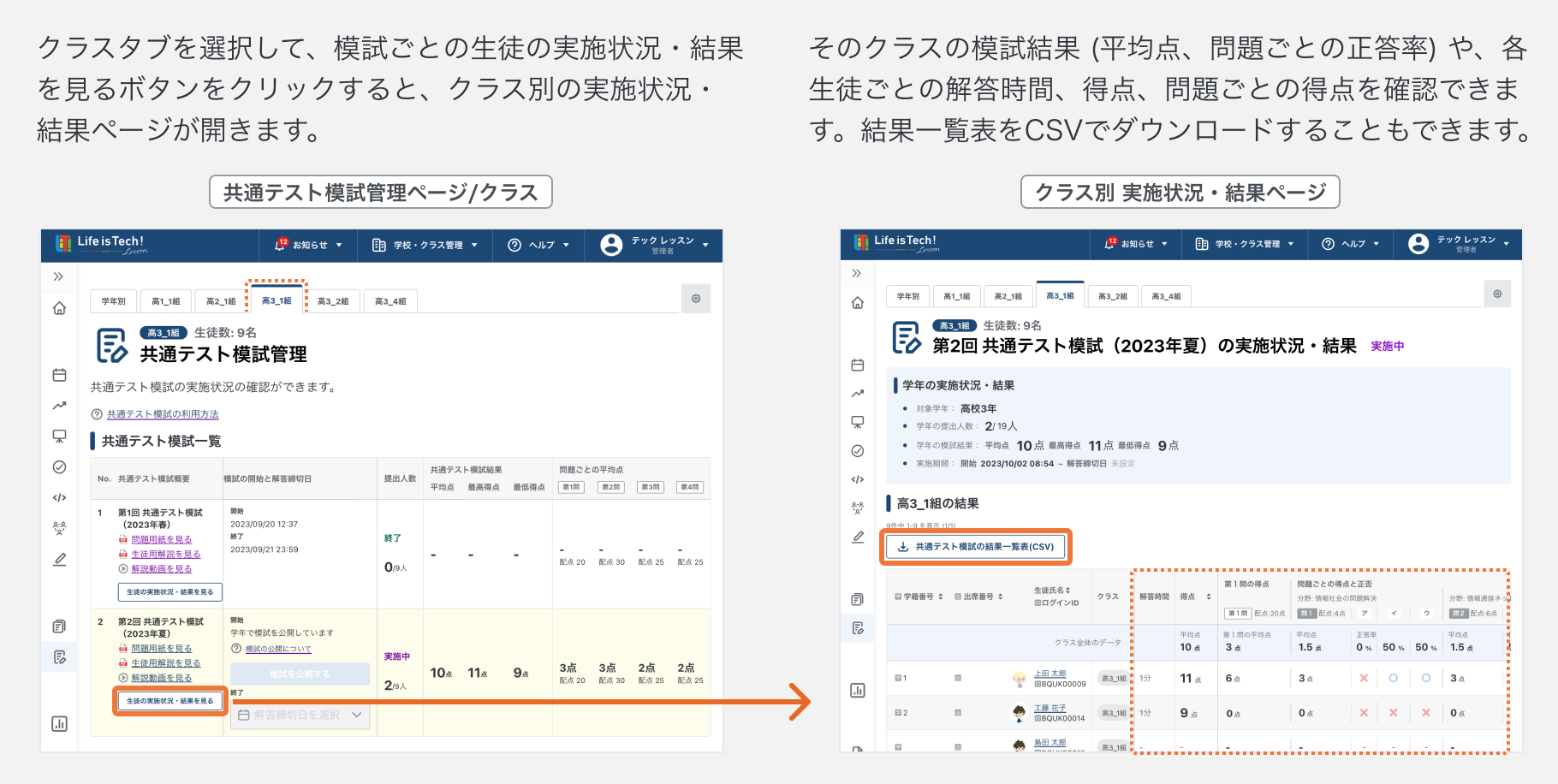Select 学年別 tab in left screenshot

(x=113, y=301)
